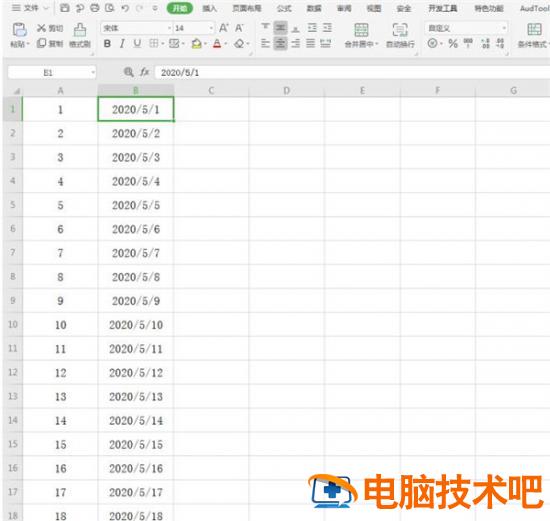Click the Print icon in quick access toolbar
550x521 pixels.
pos(95,8)
